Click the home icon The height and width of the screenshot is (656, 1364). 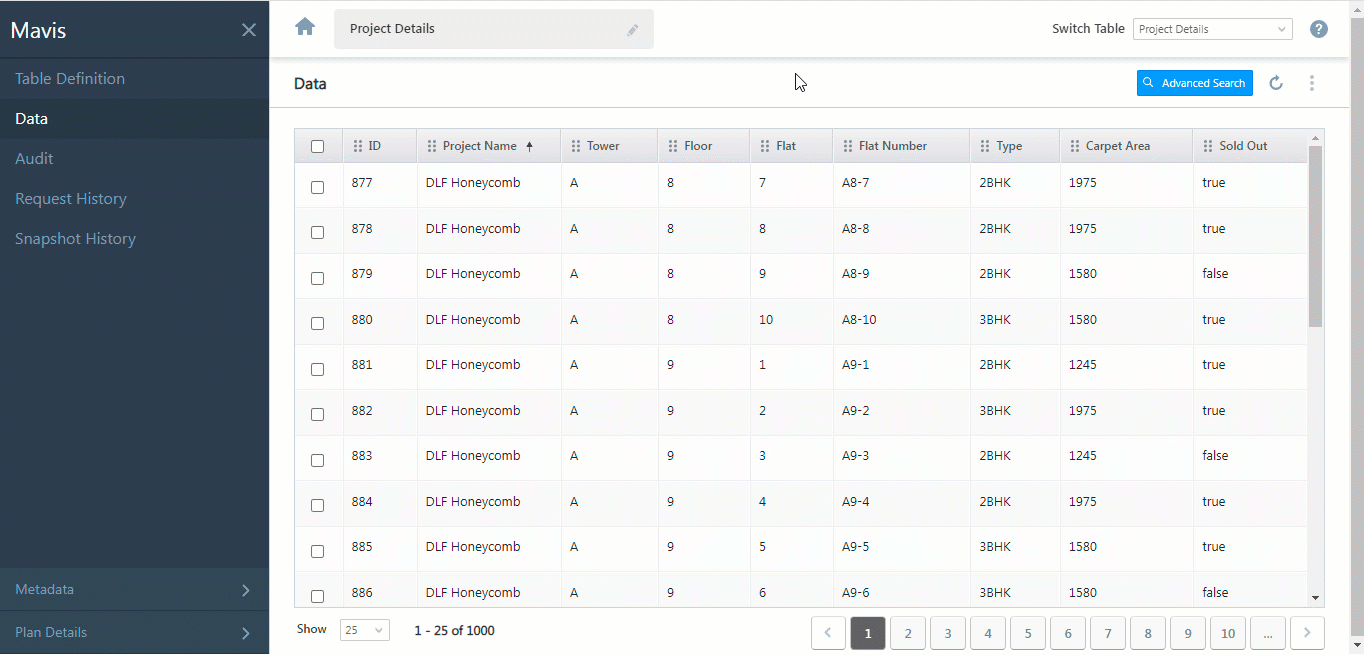point(305,27)
